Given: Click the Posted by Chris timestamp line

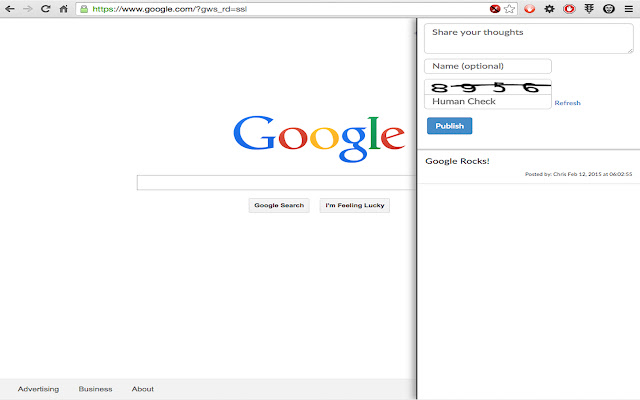Looking at the screenshot, I should tap(578, 174).
